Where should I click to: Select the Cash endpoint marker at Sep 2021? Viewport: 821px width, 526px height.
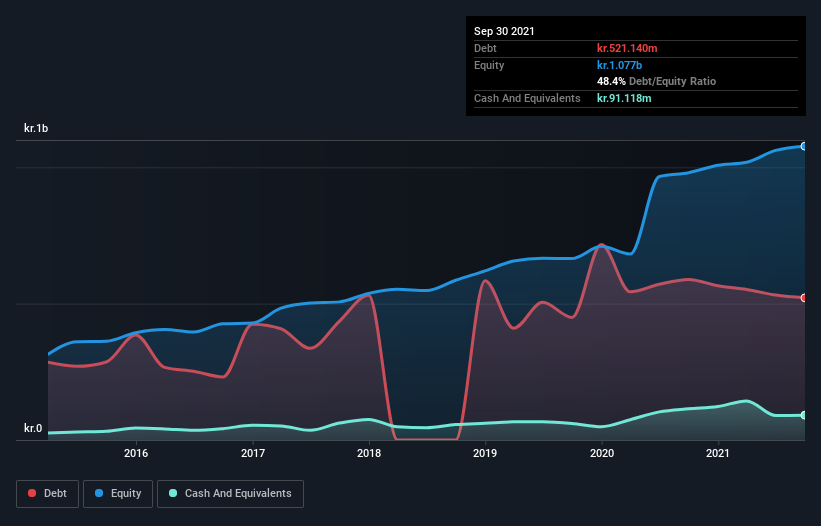coord(804,415)
